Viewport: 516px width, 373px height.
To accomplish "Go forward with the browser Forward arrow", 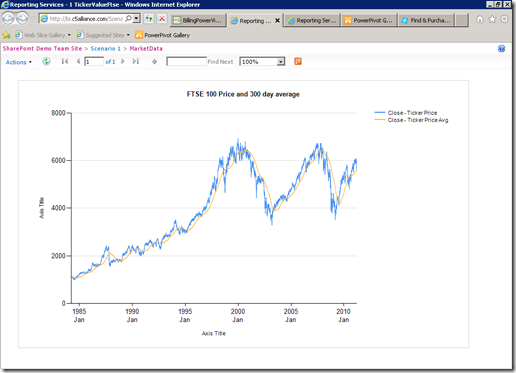I will click(22, 18).
